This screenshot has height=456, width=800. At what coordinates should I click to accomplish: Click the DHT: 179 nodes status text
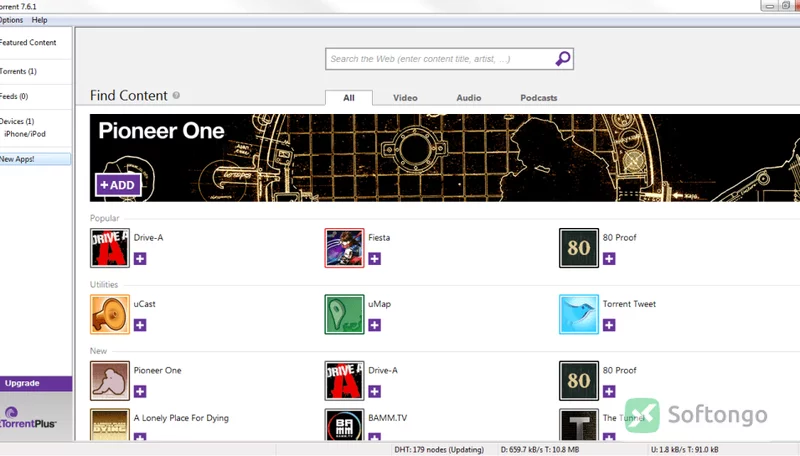pos(439,450)
